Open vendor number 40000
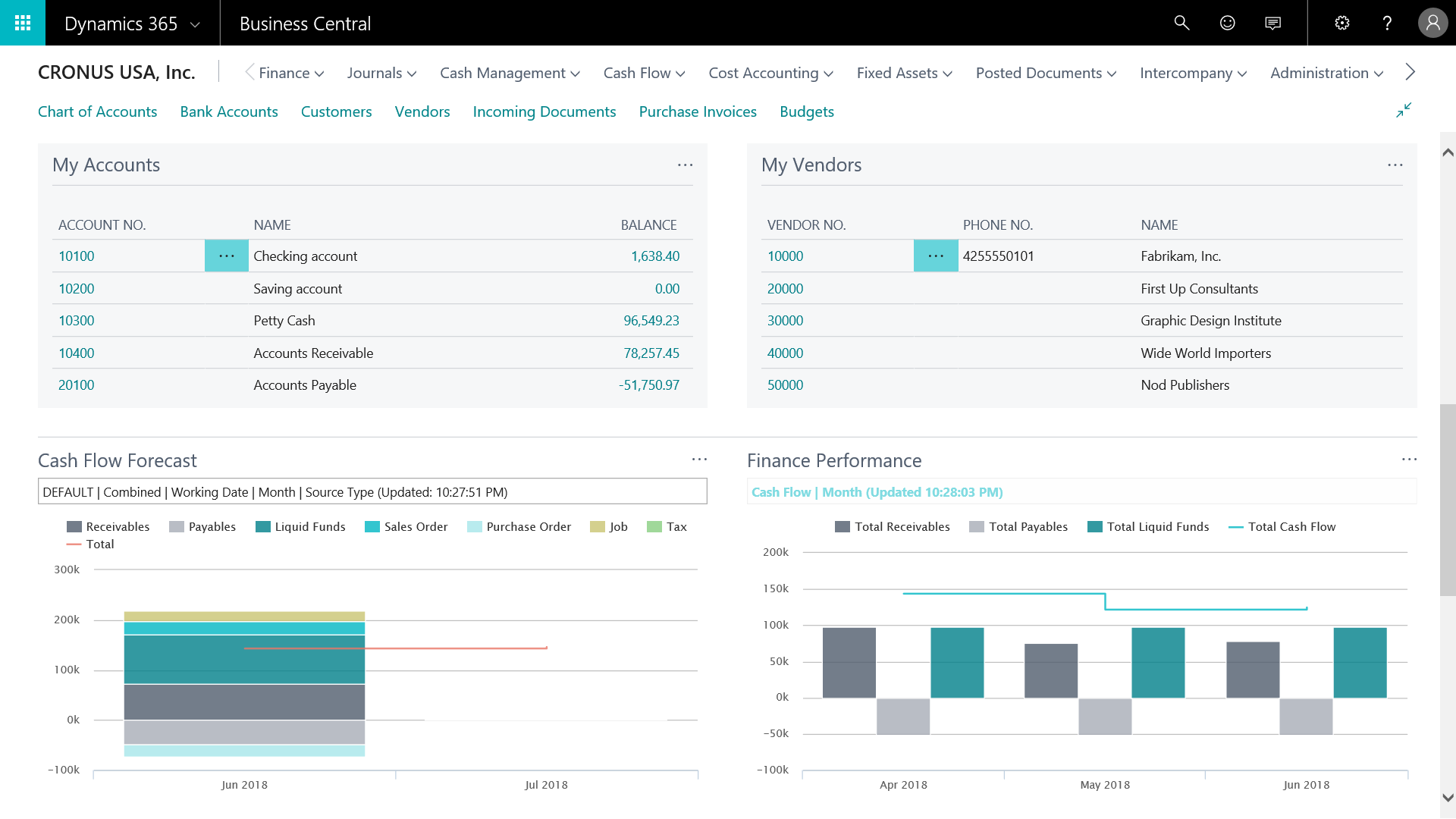 (x=785, y=353)
